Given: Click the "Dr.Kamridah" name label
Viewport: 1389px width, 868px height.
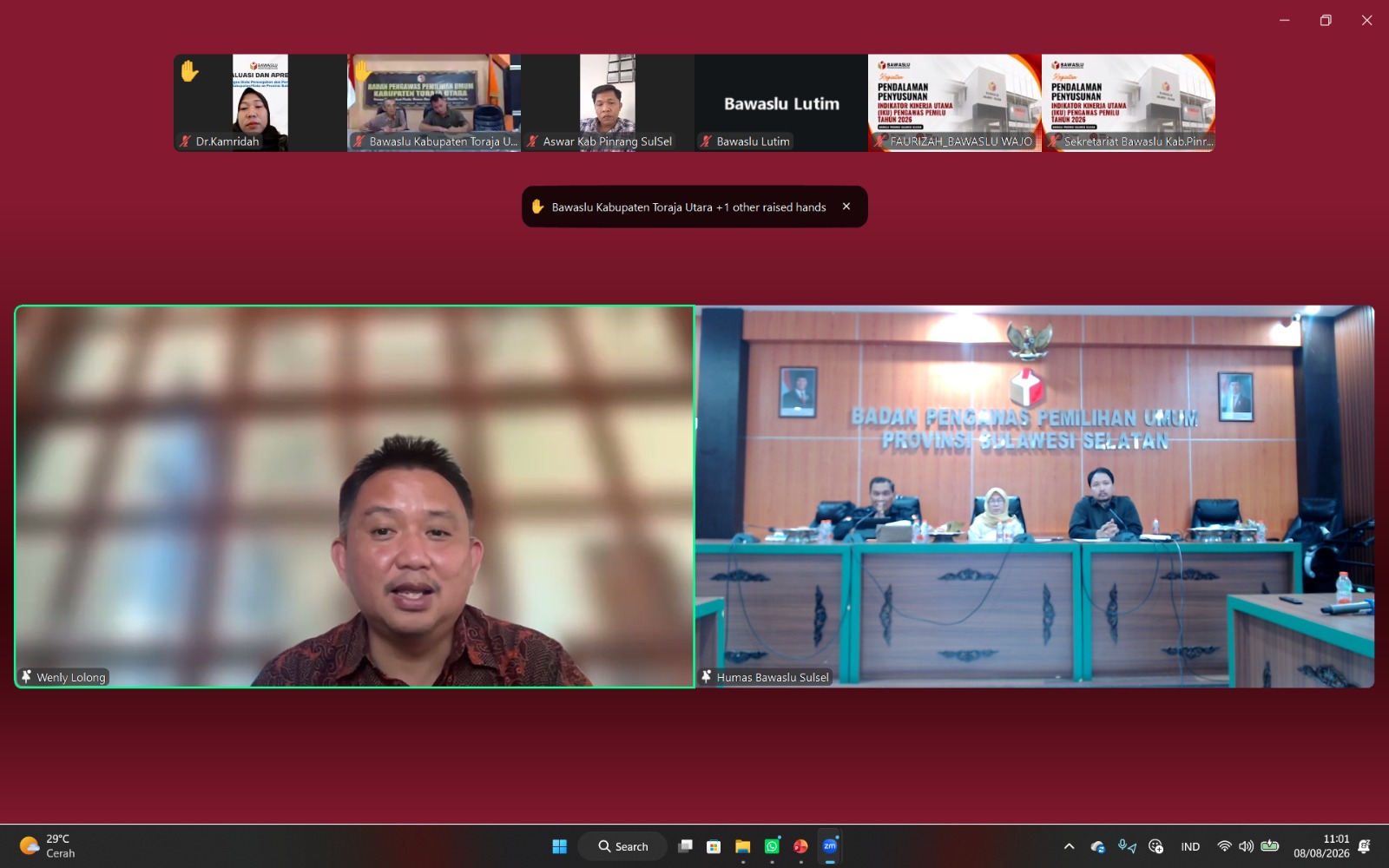Looking at the screenshot, I should [x=227, y=141].
